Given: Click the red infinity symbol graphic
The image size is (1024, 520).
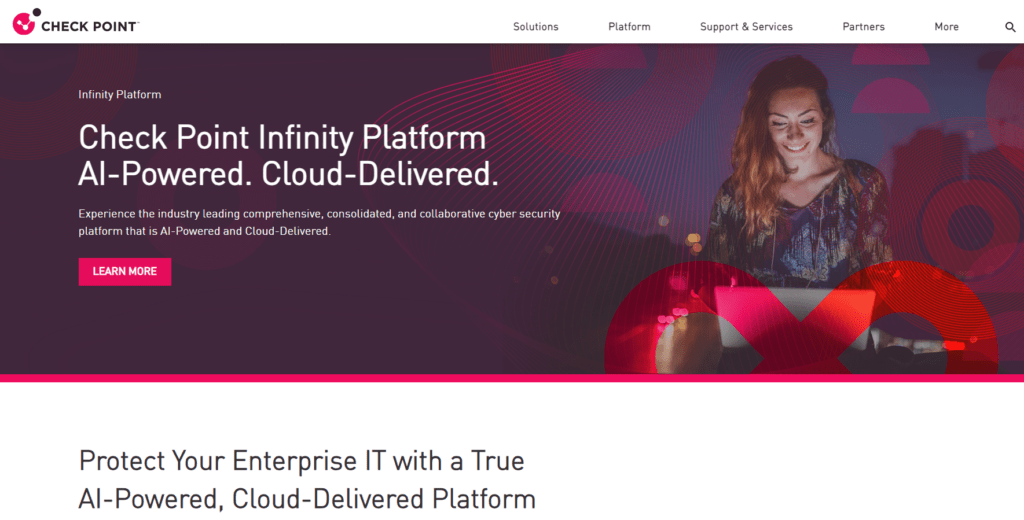Looking at the screenshot, I should 801,318.
